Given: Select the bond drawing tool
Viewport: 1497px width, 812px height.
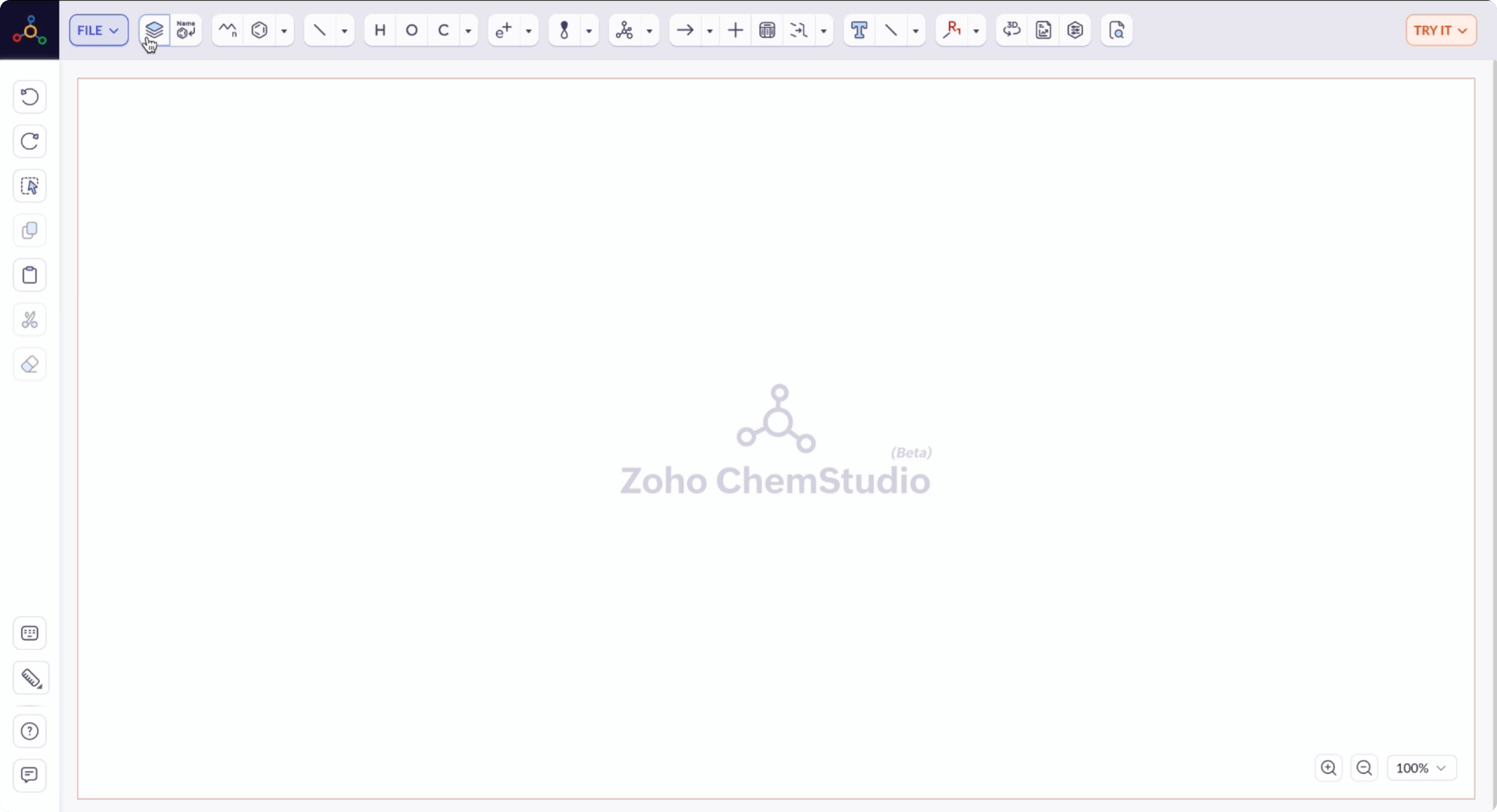Looking at the screenshot, I should [319, 30].
